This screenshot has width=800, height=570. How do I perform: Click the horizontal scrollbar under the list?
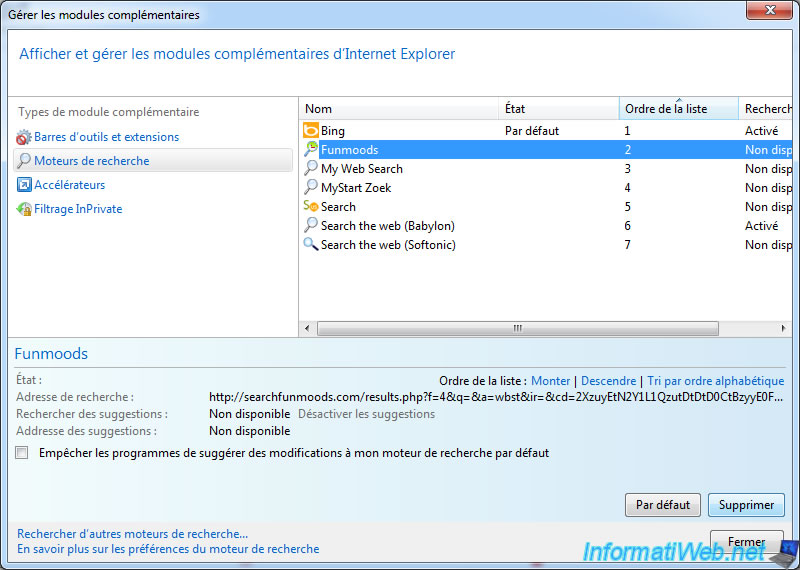517,328
